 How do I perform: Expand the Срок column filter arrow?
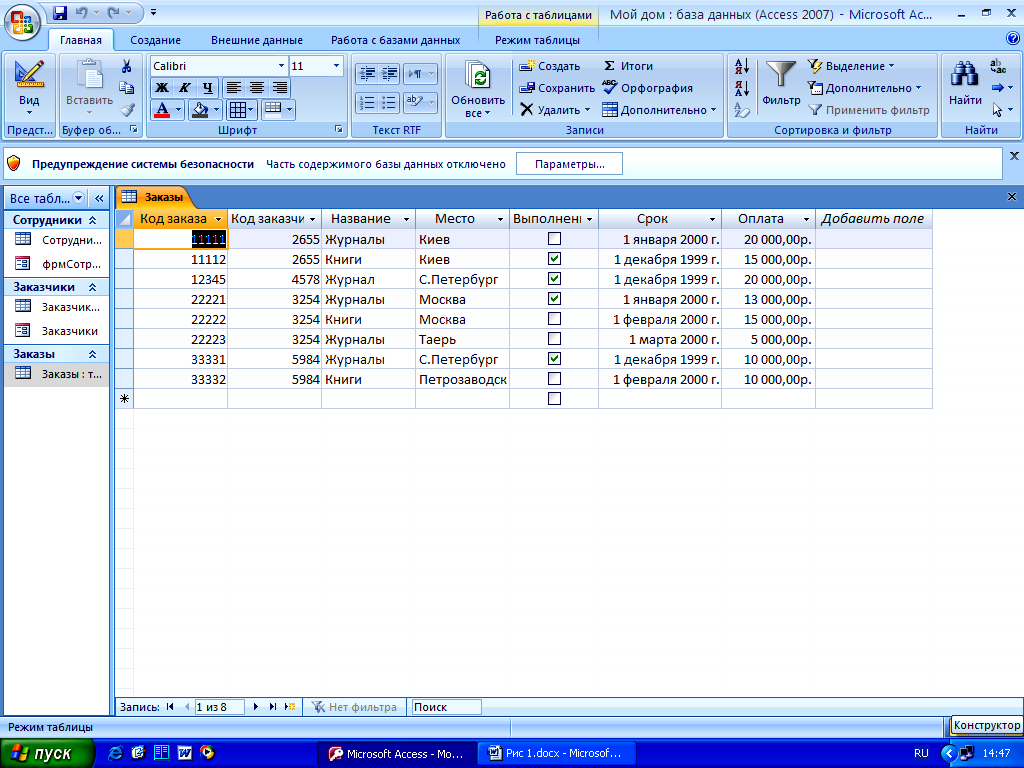click(x=712, y=219)
